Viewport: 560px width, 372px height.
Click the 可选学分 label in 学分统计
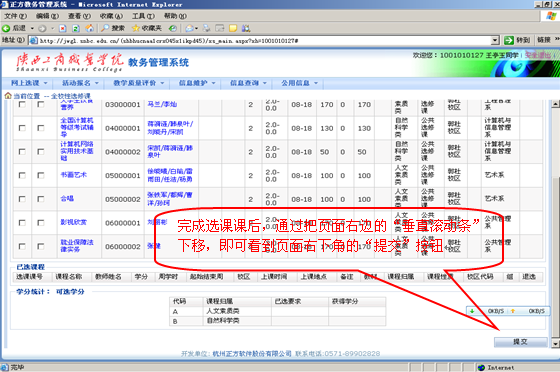[70, 292]
